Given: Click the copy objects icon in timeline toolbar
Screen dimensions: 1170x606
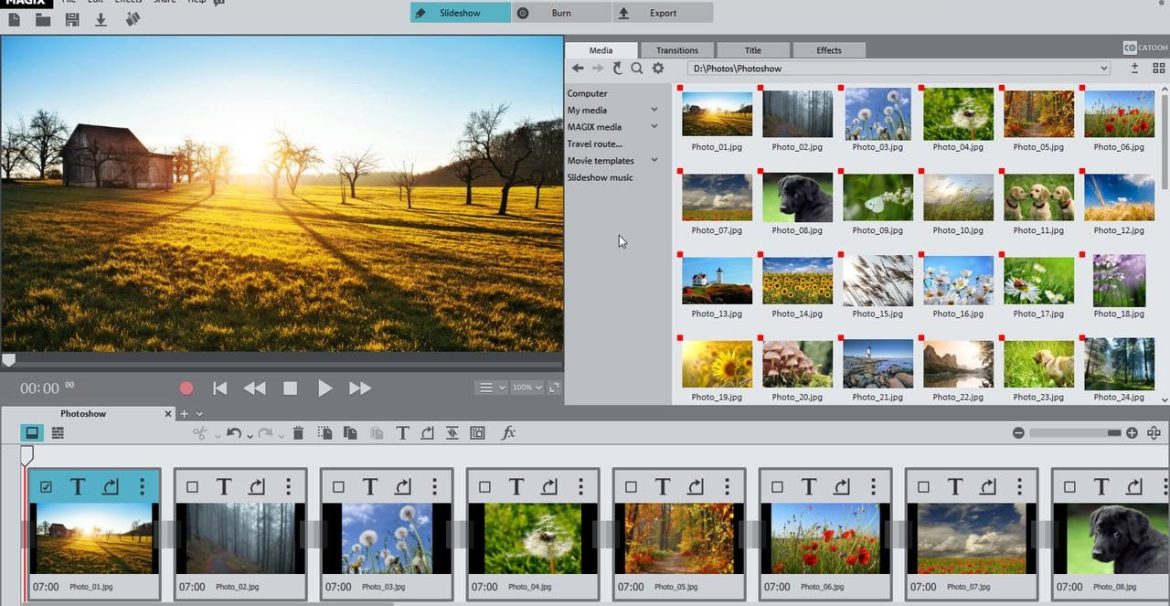Looking at the screenshot, I should [x=350, y=433].
